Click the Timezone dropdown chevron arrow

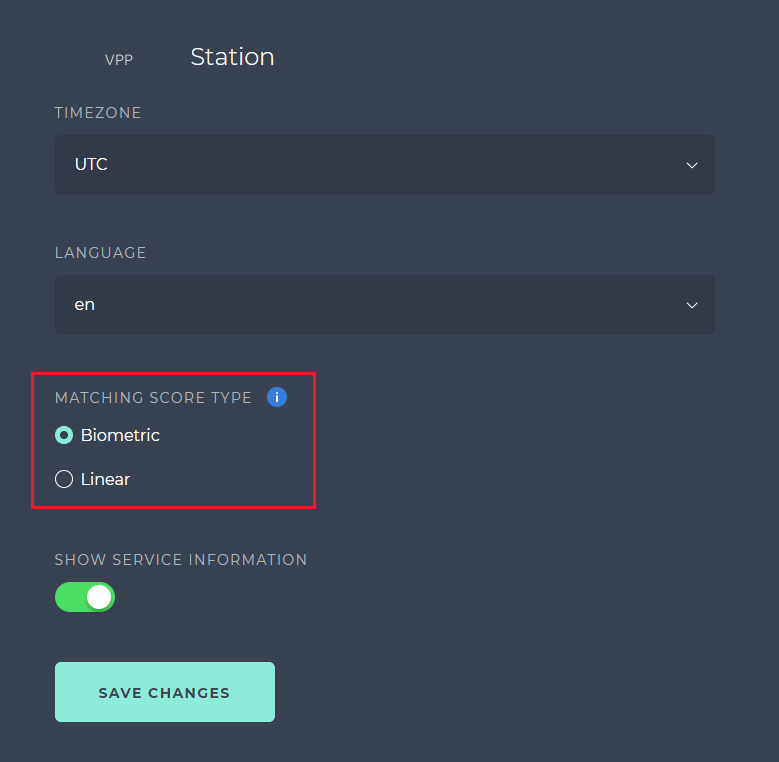(x=692, y=165)
